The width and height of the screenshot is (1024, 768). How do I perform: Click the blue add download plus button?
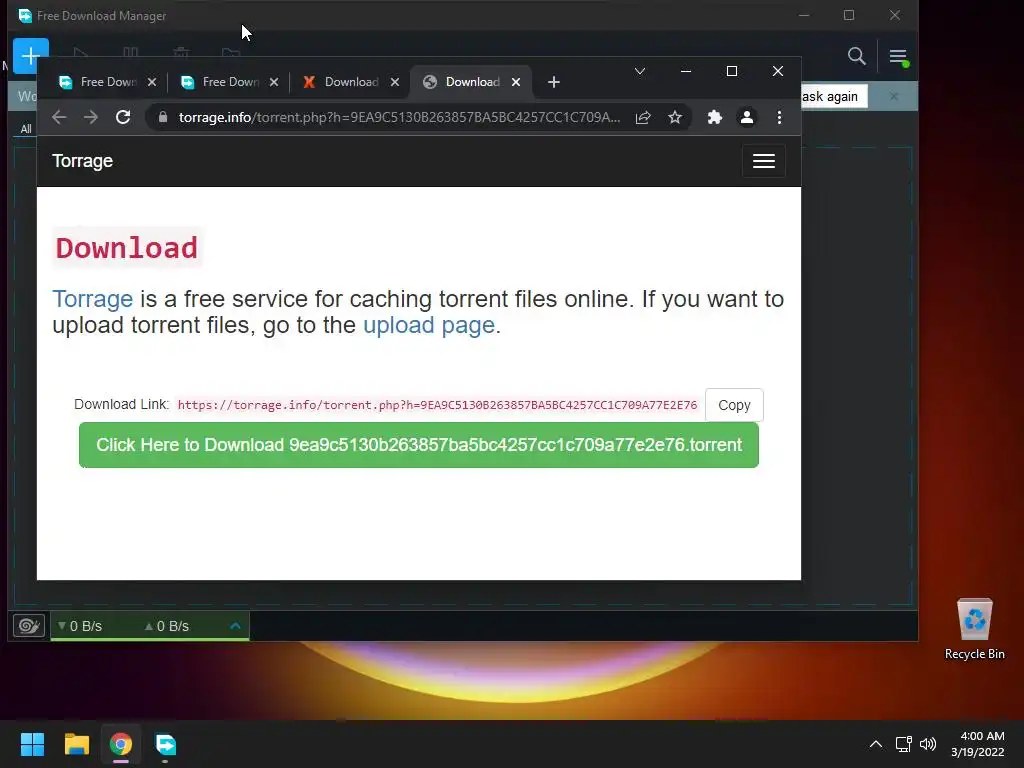coord(31,56)
